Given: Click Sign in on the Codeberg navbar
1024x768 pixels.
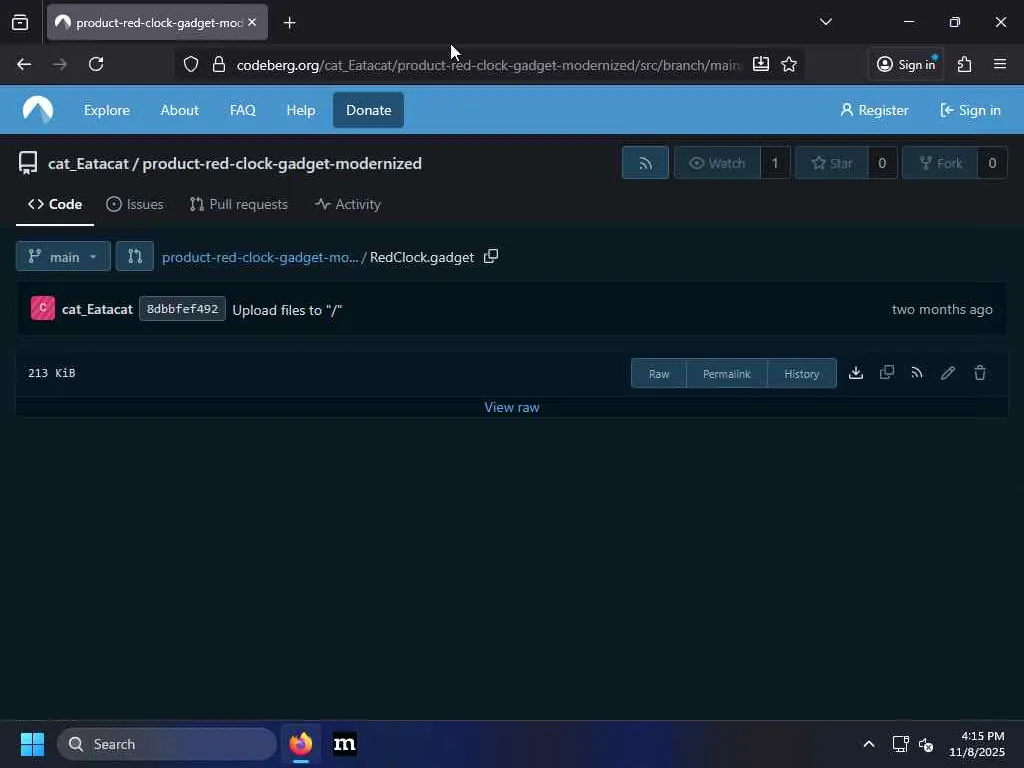Looking at the screenshot, I should (x=970, y=110).
